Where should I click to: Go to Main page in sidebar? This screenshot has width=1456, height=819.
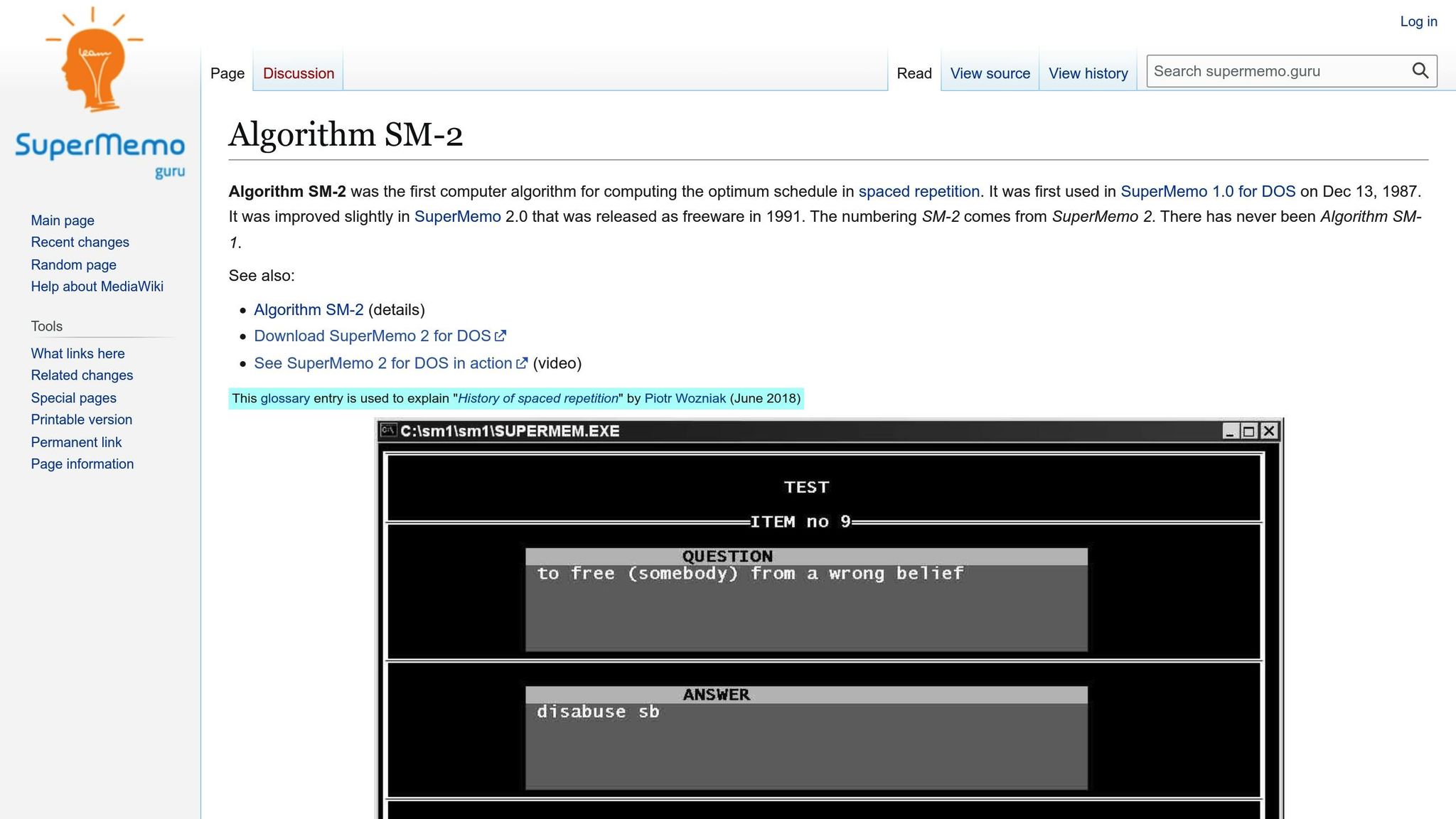pos(63,220)
